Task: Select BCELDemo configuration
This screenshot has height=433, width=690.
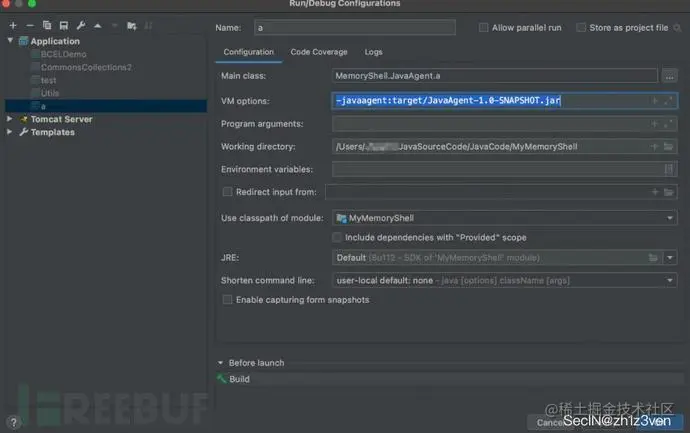Action: 63,54
